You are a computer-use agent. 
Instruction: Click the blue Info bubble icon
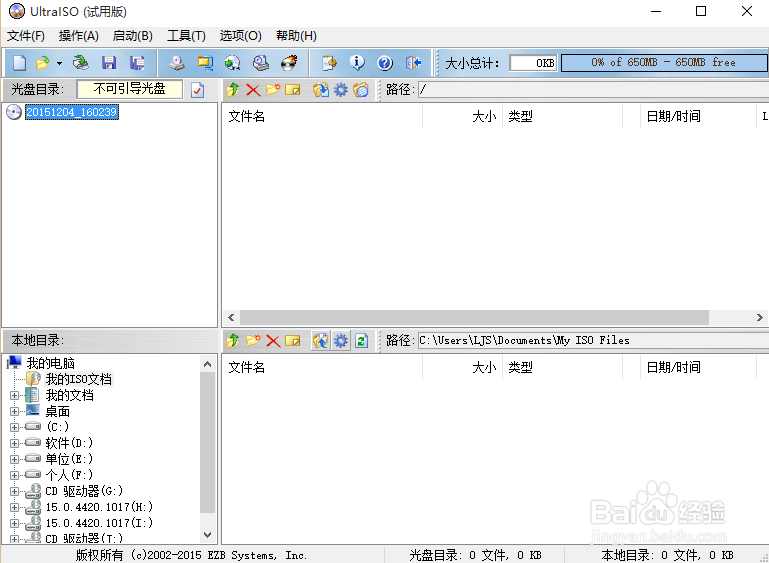click(357, 63)
